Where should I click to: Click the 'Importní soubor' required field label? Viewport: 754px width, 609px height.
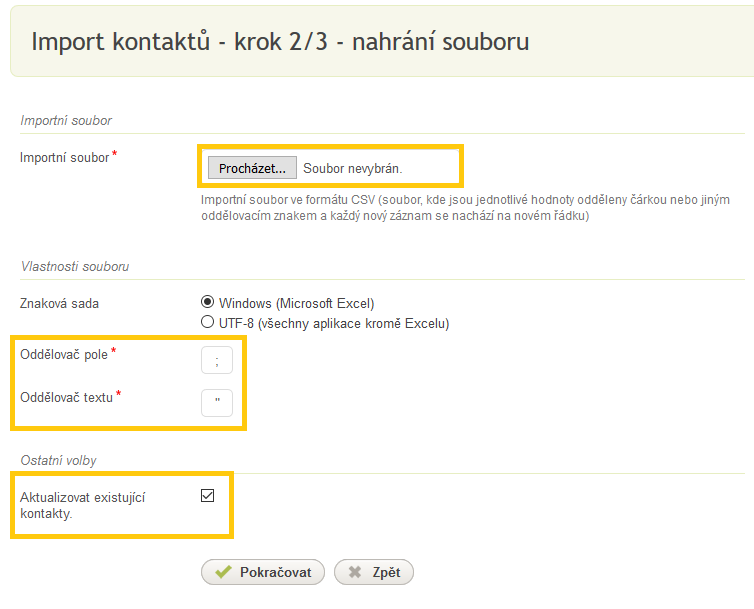tap(65, 158)
